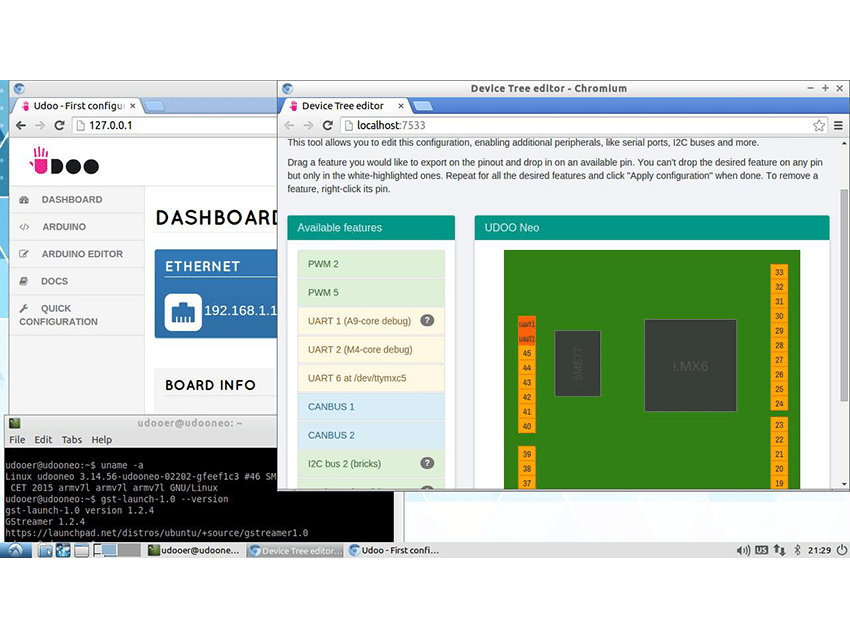Reload the localhost:7533 page
850x638 pixels.
click(327, 125)
